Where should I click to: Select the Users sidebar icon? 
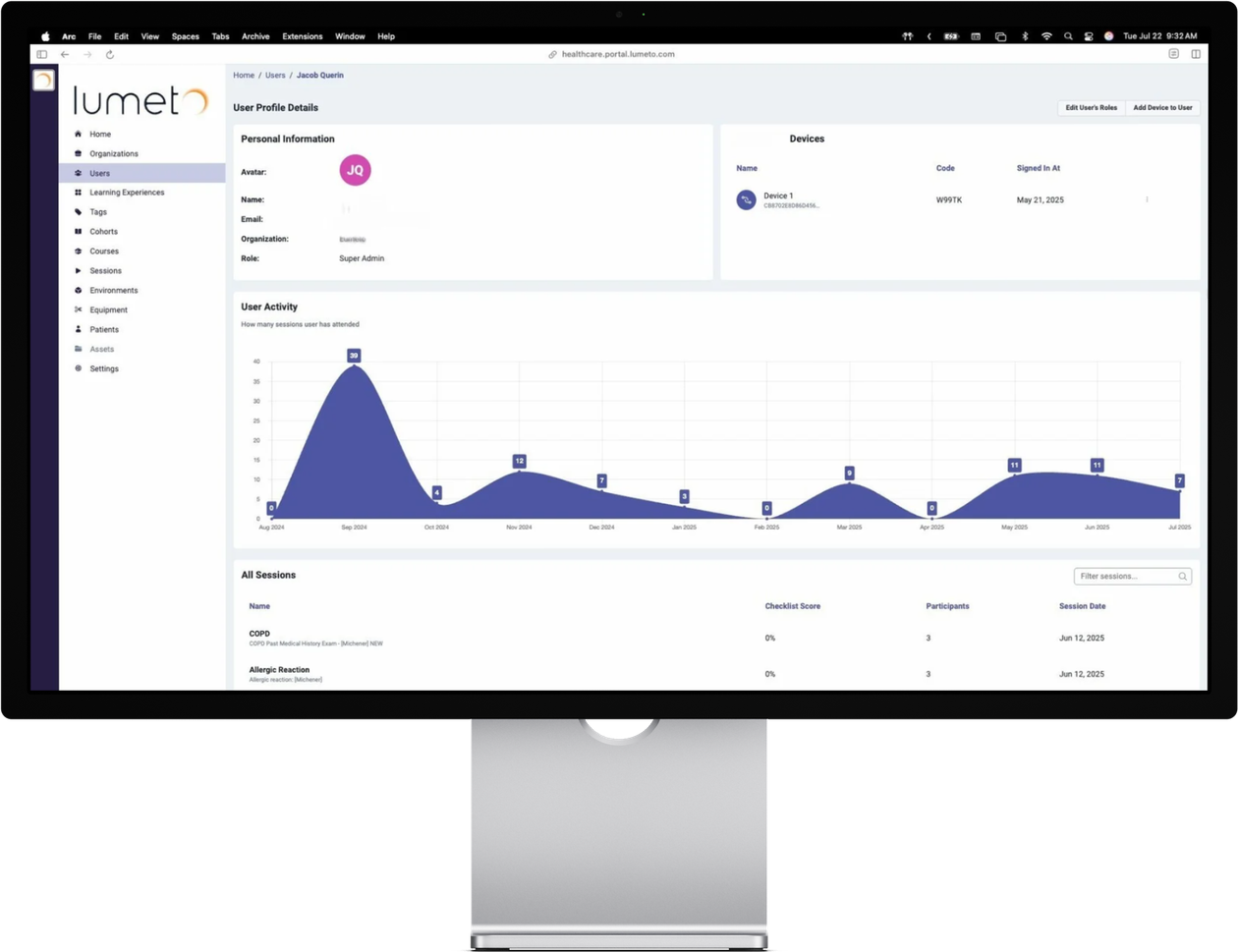click(79, 173)
